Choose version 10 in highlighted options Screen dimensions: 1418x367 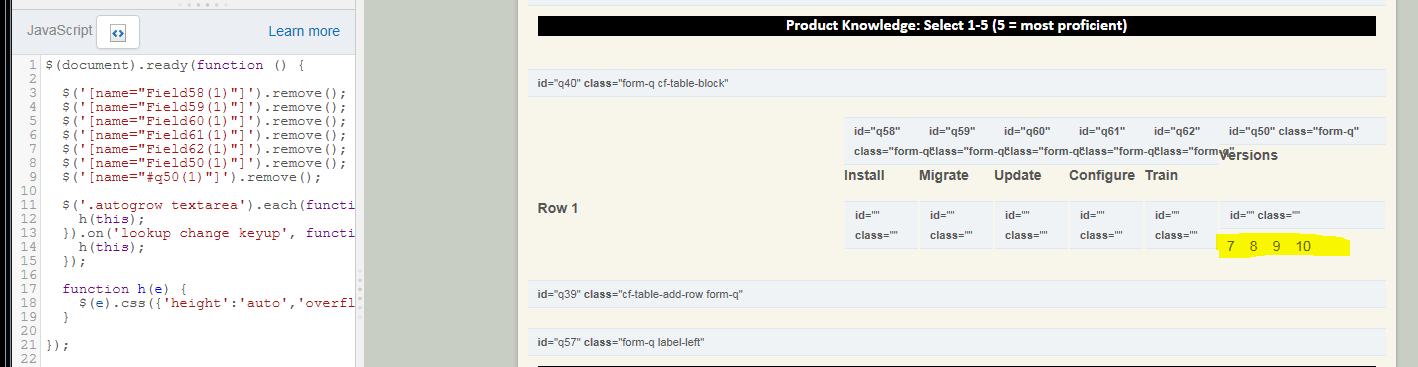[x=1302, y=246]
